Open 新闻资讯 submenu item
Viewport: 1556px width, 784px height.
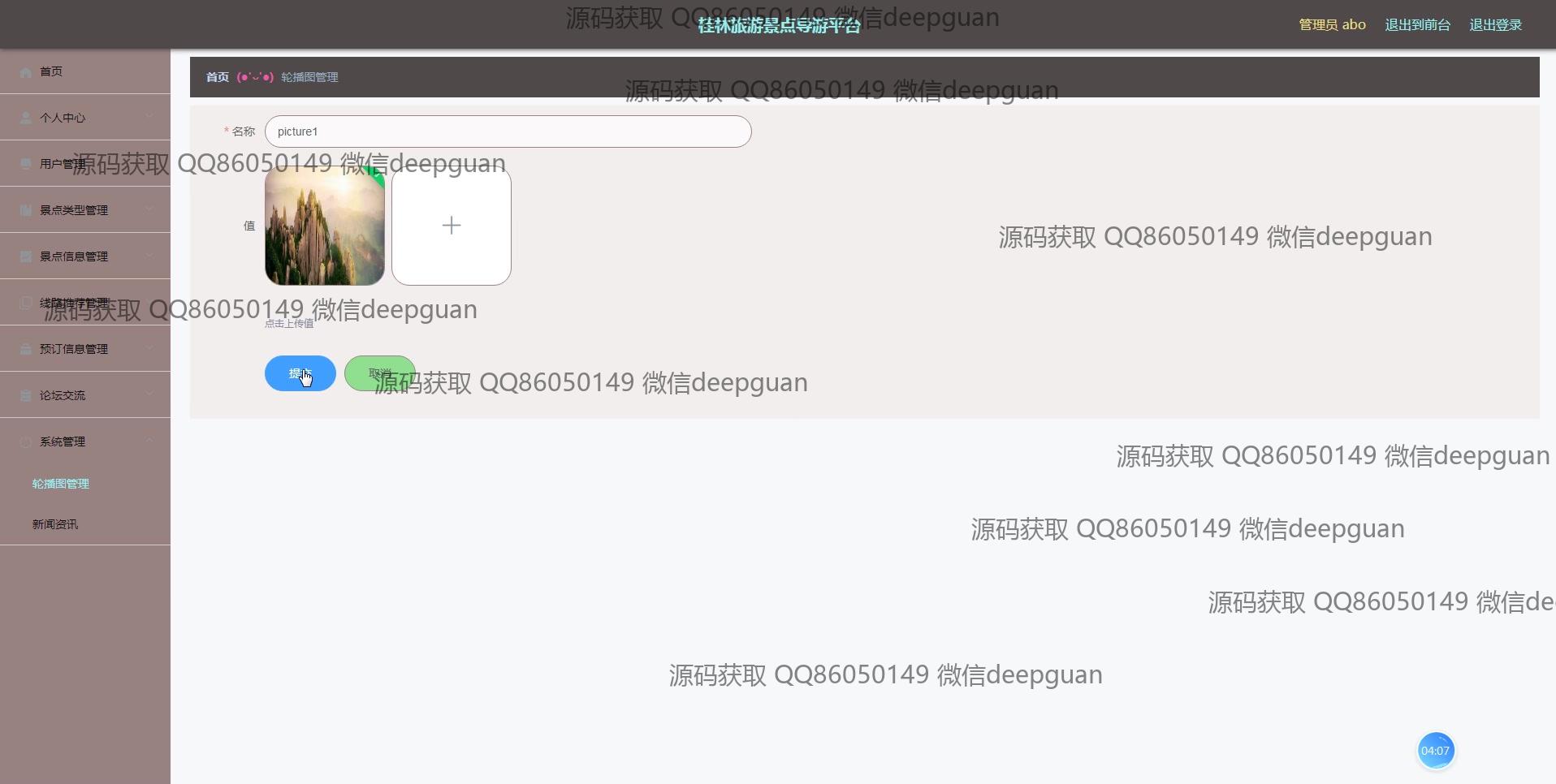(55, 524)
